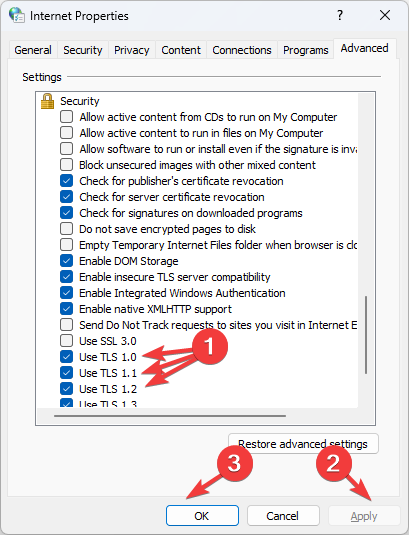Select the Privacy tab
This screenshot has width=409, height=535.
pos(132,50)
